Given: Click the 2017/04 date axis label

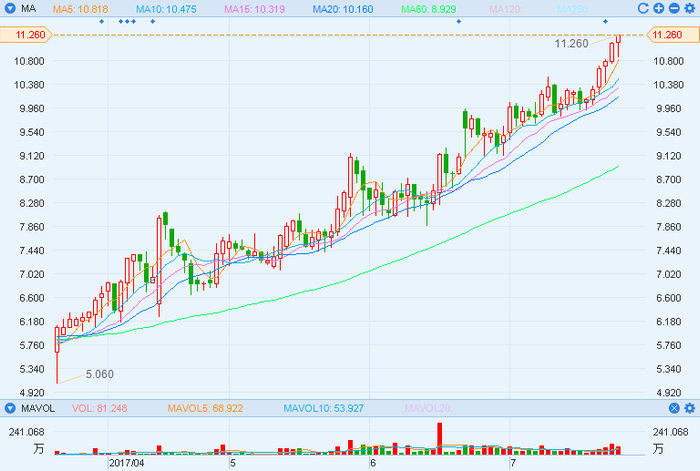Looking at the screenshot, I should [x=127, y=463].
